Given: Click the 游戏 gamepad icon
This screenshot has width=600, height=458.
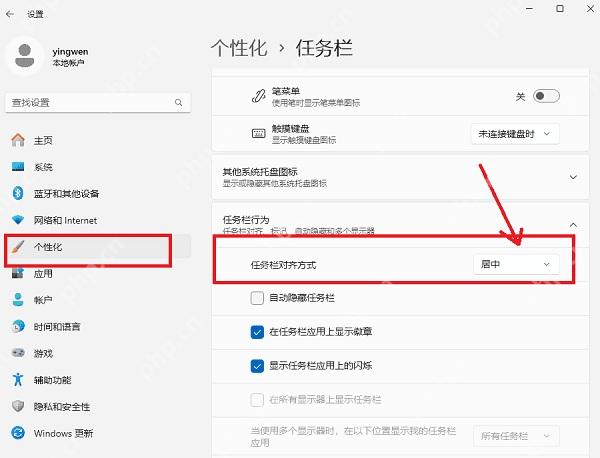Looking at the screenshot, I should coord(18,353).
